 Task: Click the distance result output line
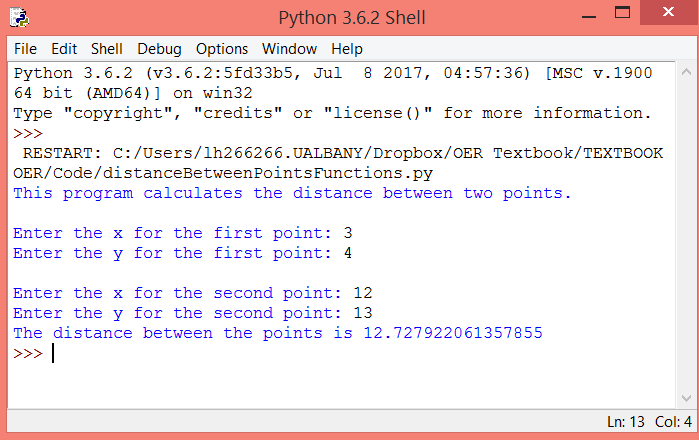pyautogui.click(x=277, y=333)
